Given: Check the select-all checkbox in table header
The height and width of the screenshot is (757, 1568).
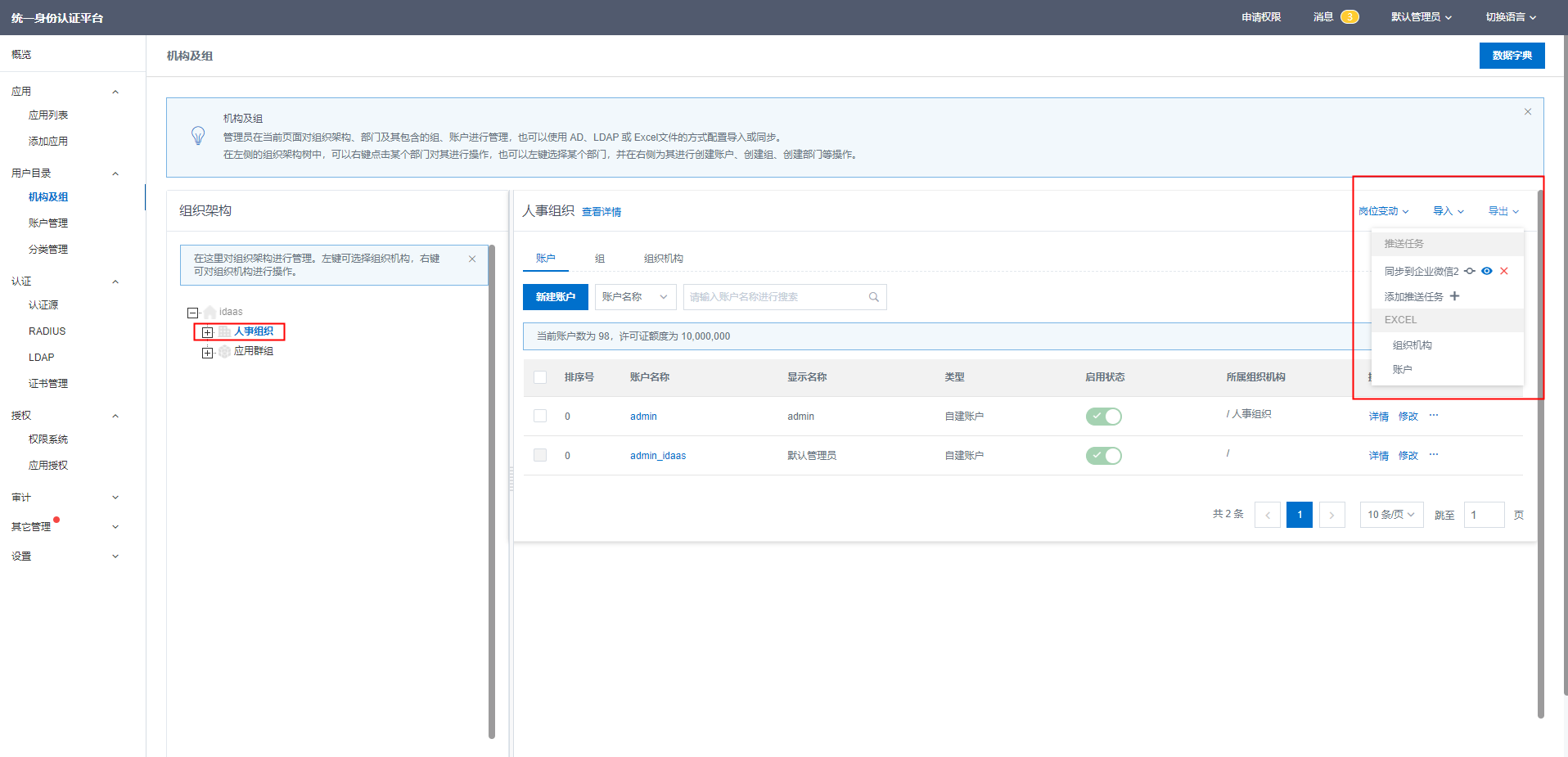Looking at the screenshot, I should 540,377.
